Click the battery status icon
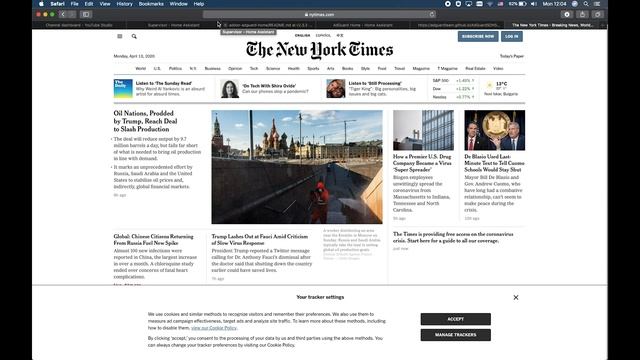Image resolution: width=640 pixels, height=360 pixels. (x=522, y=4)
